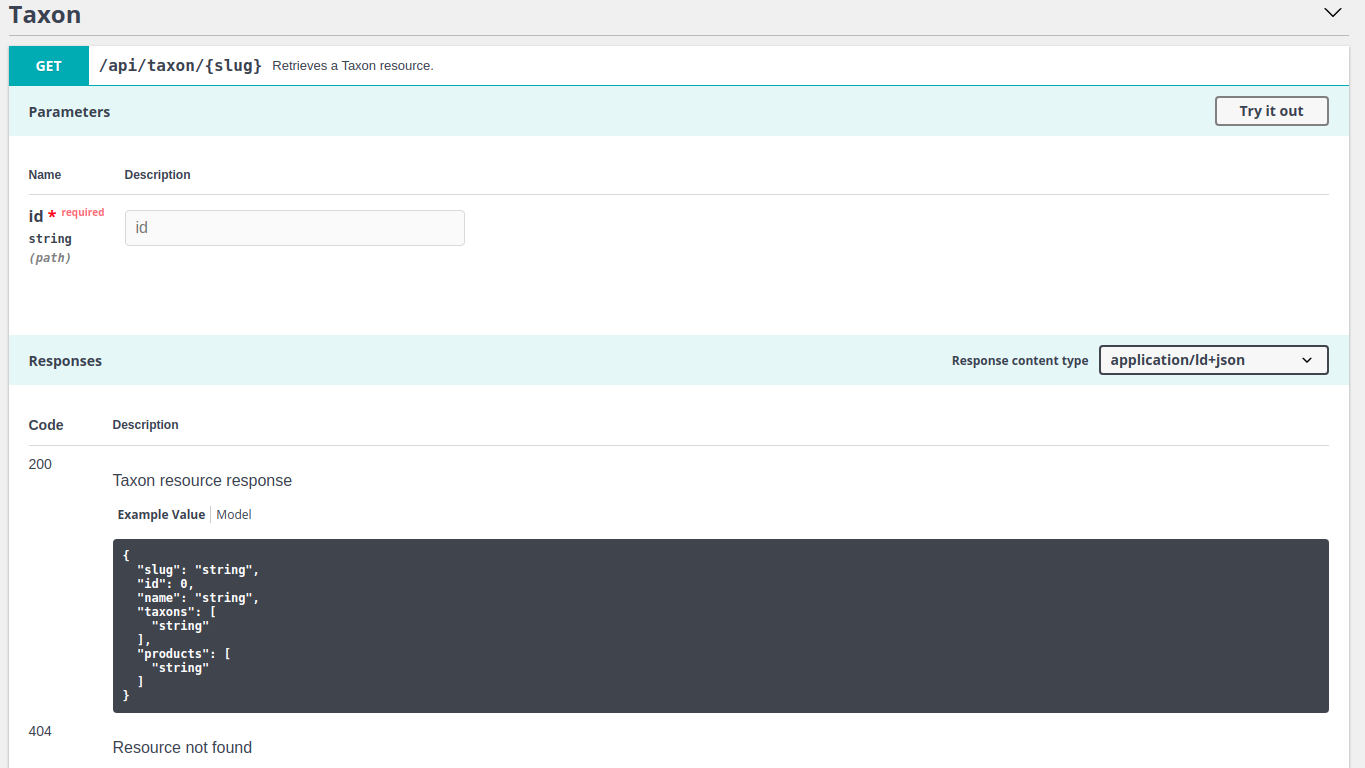Screen dimensions: 1365x768
Task: Click the Responses section header
Action: click(65, 360)
